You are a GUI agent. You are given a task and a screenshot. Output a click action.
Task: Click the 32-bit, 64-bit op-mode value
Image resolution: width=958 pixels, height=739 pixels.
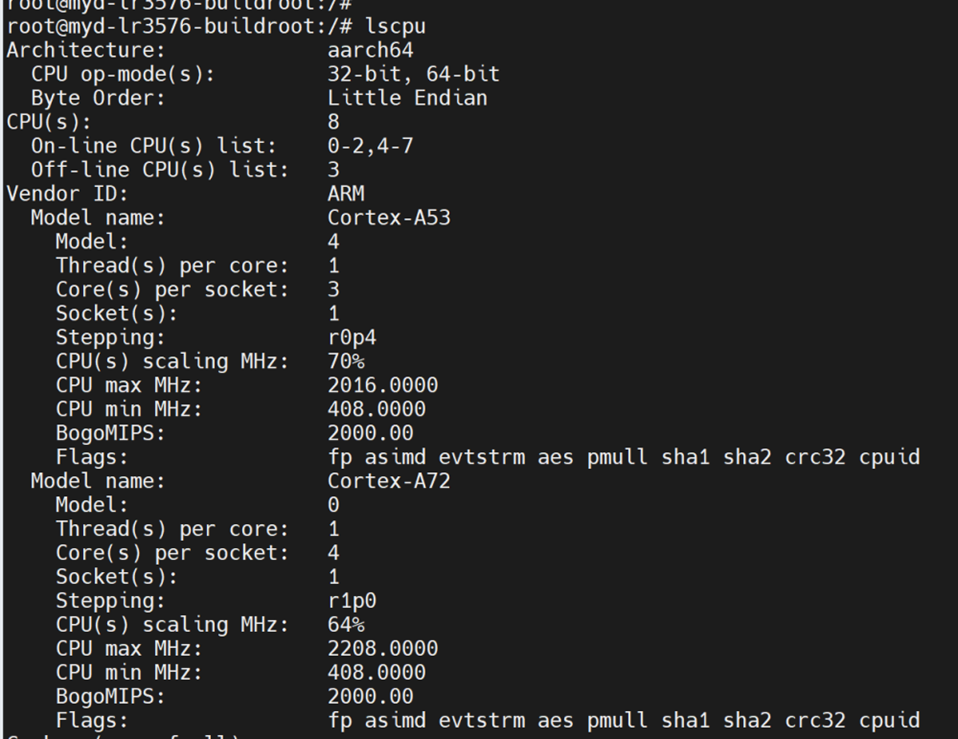coord(413,74)
